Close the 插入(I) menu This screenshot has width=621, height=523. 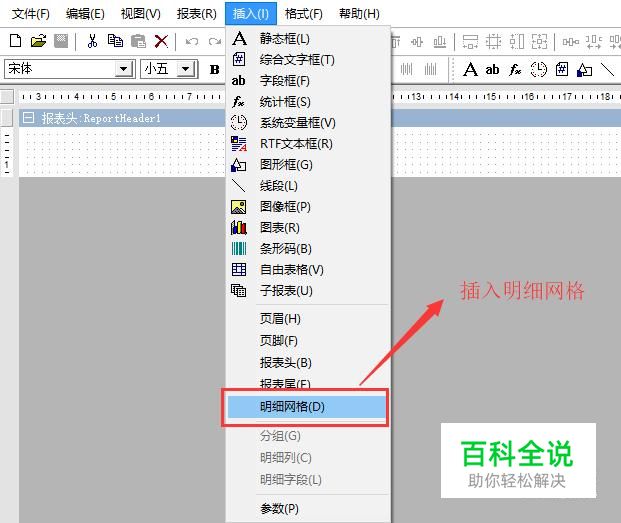(251, 14)
